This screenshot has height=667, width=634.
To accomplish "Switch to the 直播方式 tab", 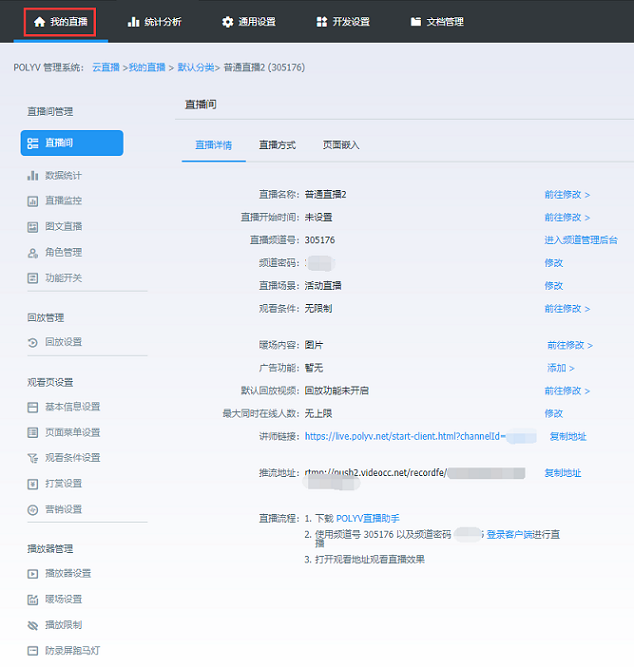I will tap(277, 145).
